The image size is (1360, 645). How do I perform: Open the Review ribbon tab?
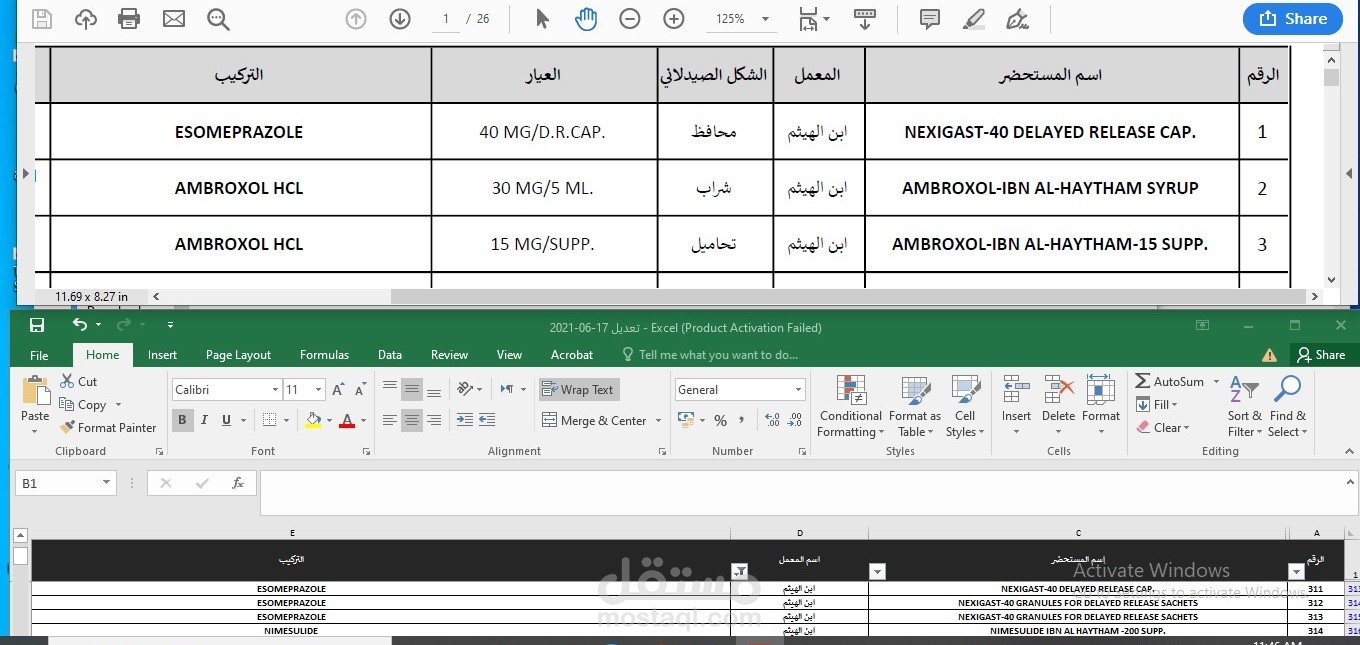(449, 355)
